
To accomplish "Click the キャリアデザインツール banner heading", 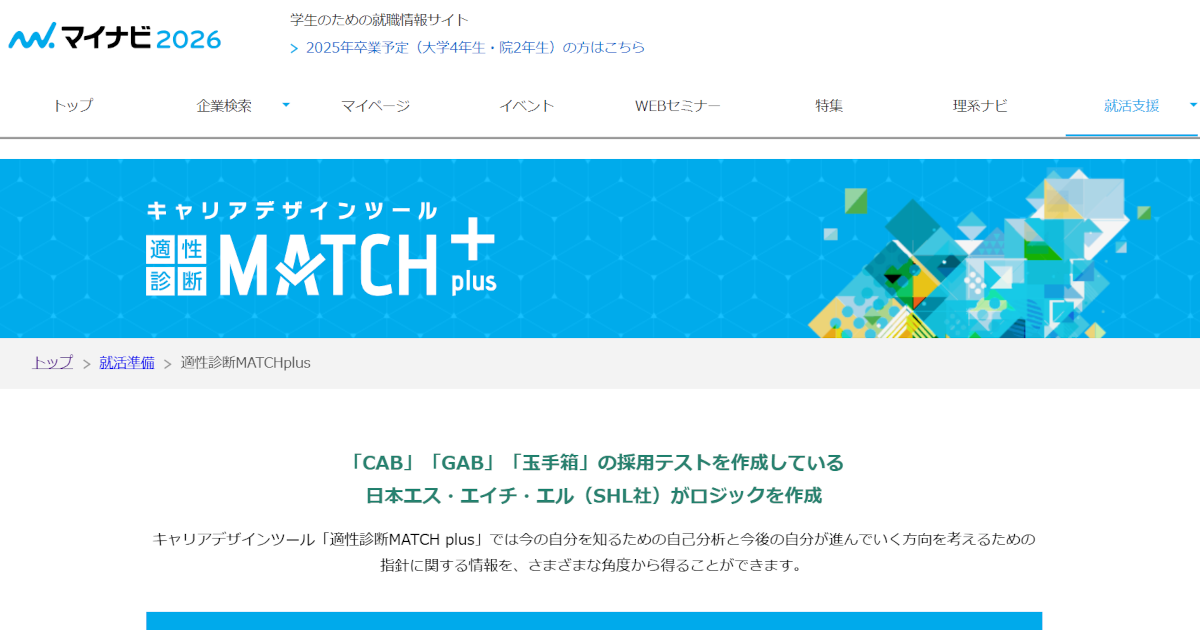I will click(291, 211).
